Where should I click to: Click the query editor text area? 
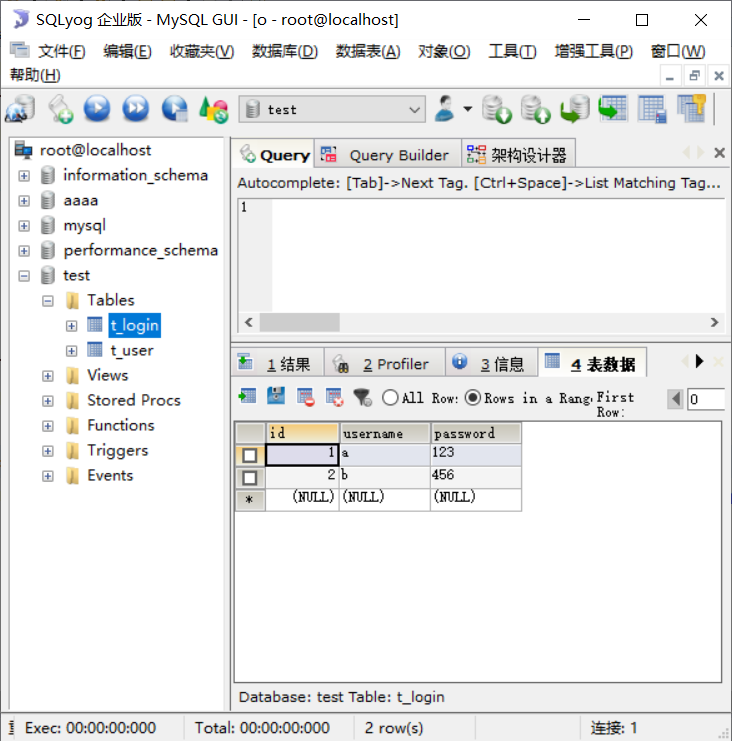click(x=498, y=255)
